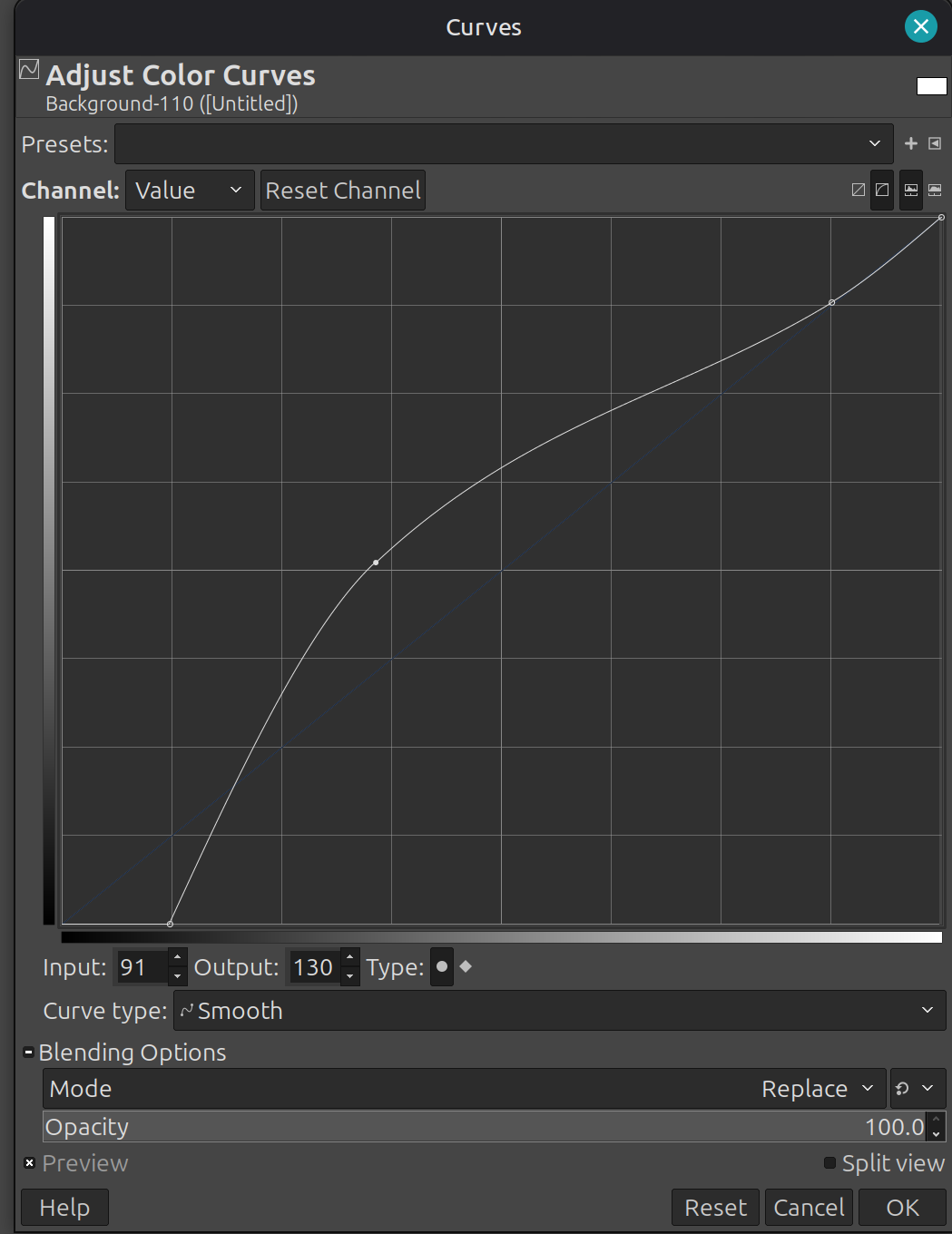Adjust curves in linear light icon
The image size is (952, 1234).
859,191
